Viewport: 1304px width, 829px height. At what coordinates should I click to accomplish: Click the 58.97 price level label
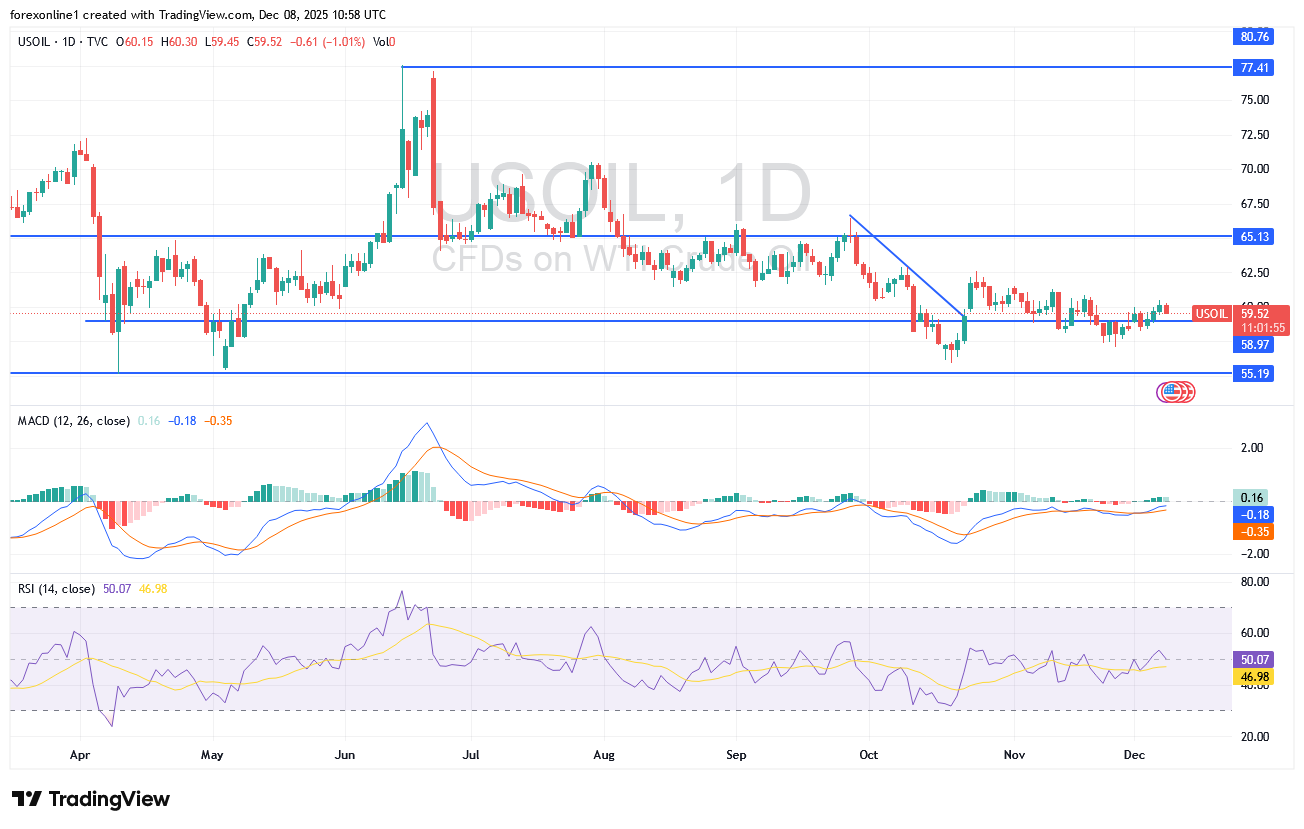coord(1254,345)
